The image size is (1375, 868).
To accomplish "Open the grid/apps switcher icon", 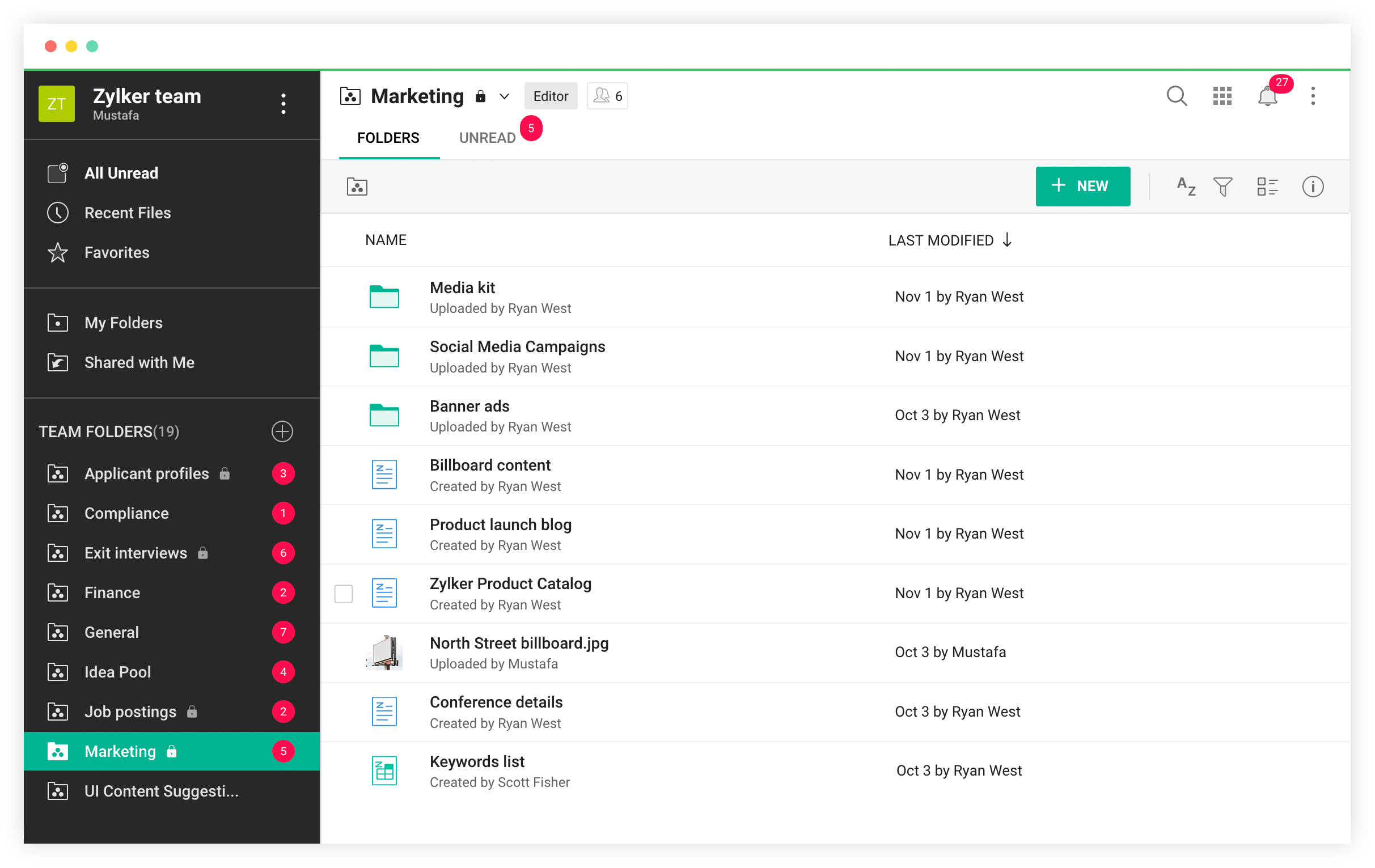I will (1222, 97).
